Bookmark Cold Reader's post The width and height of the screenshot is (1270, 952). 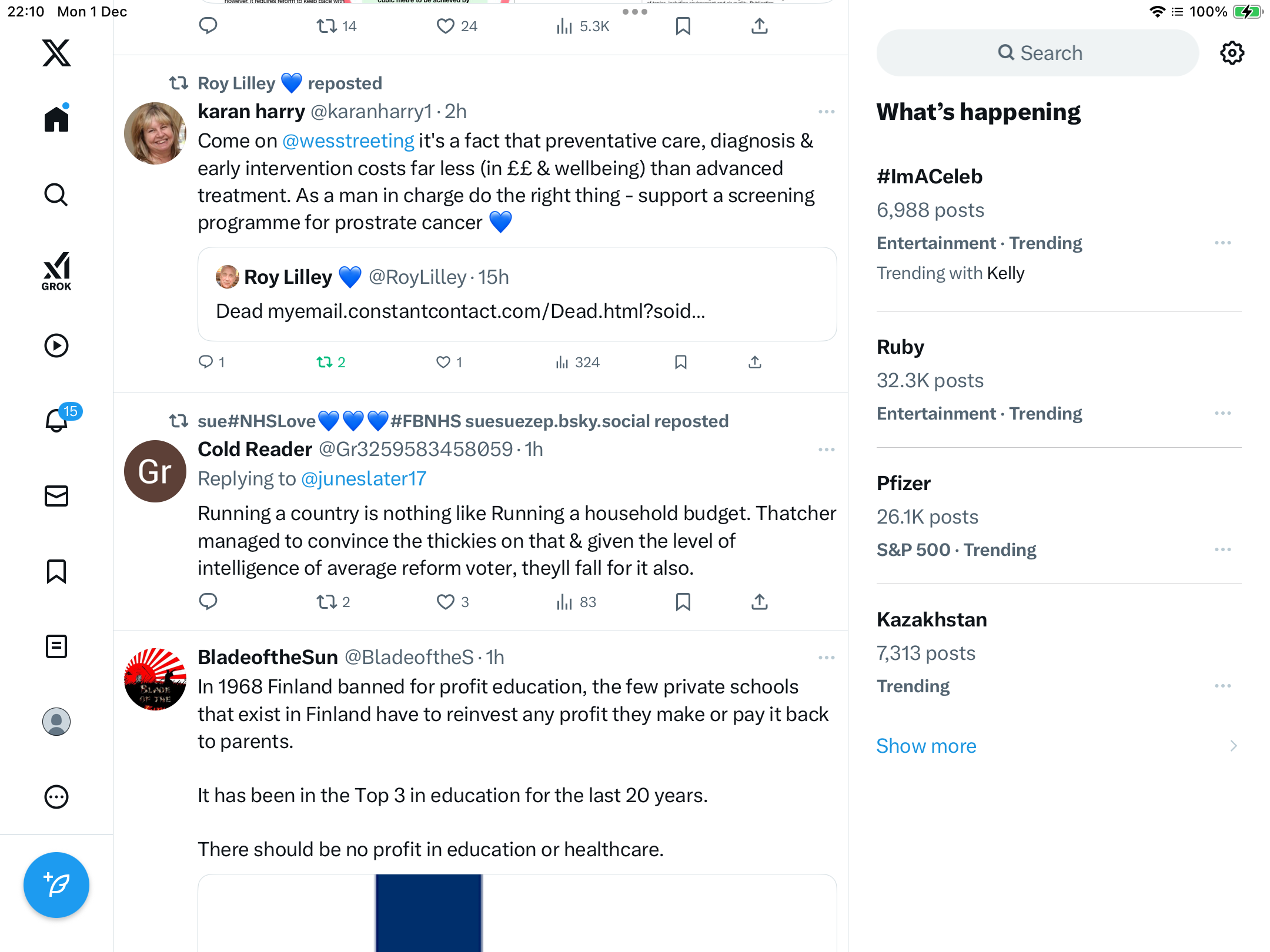tap(683, 602)
